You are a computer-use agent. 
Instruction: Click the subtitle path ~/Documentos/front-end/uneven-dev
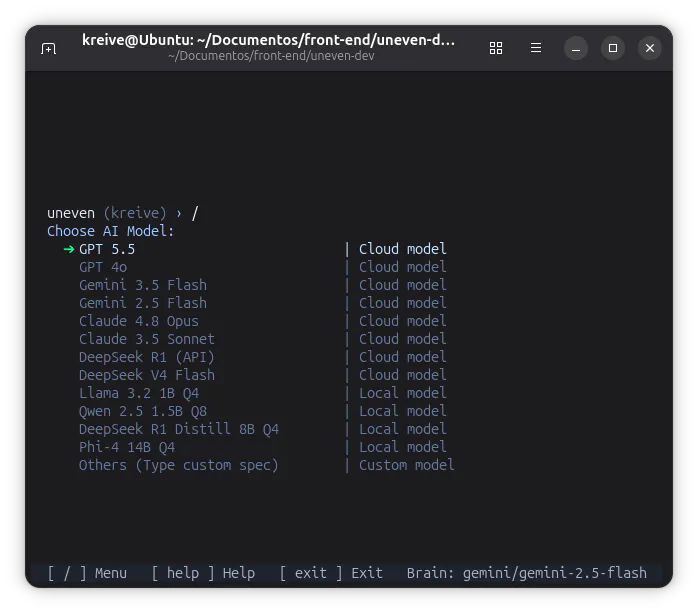pyautogui.click(x=271, y=56)
